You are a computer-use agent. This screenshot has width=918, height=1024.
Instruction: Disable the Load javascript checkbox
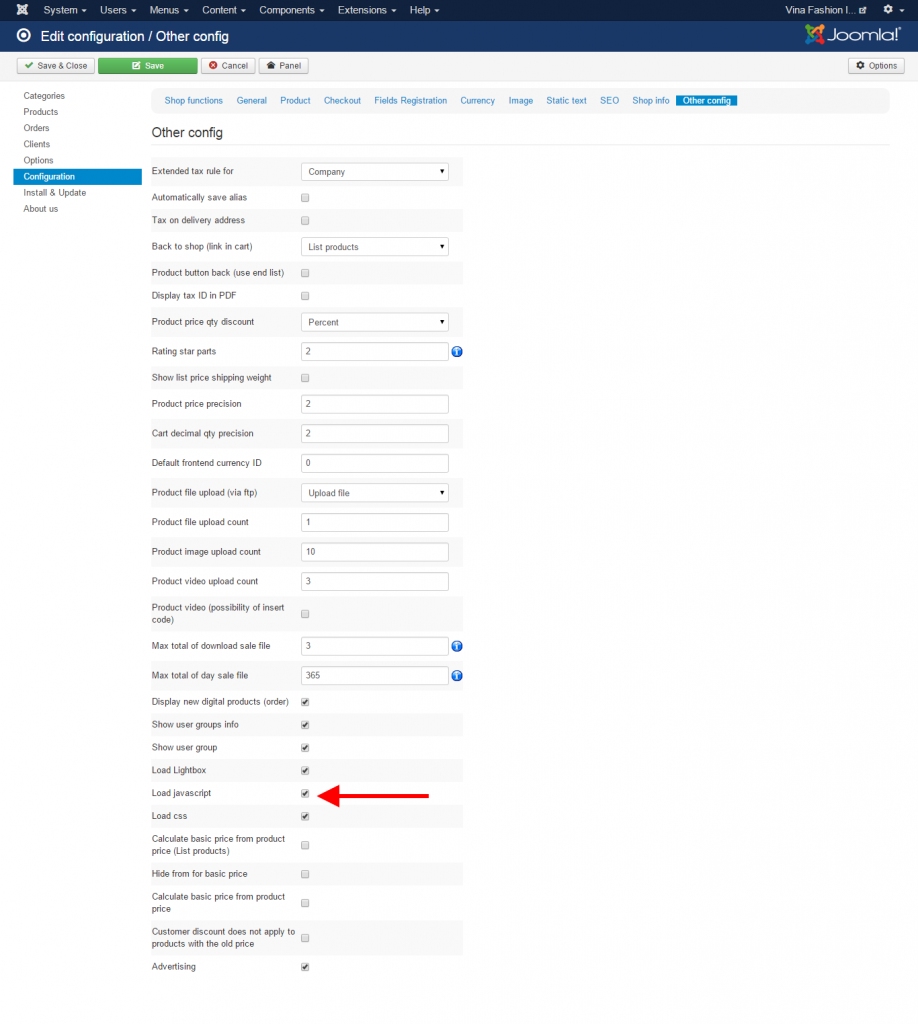(x=305, y=794)
